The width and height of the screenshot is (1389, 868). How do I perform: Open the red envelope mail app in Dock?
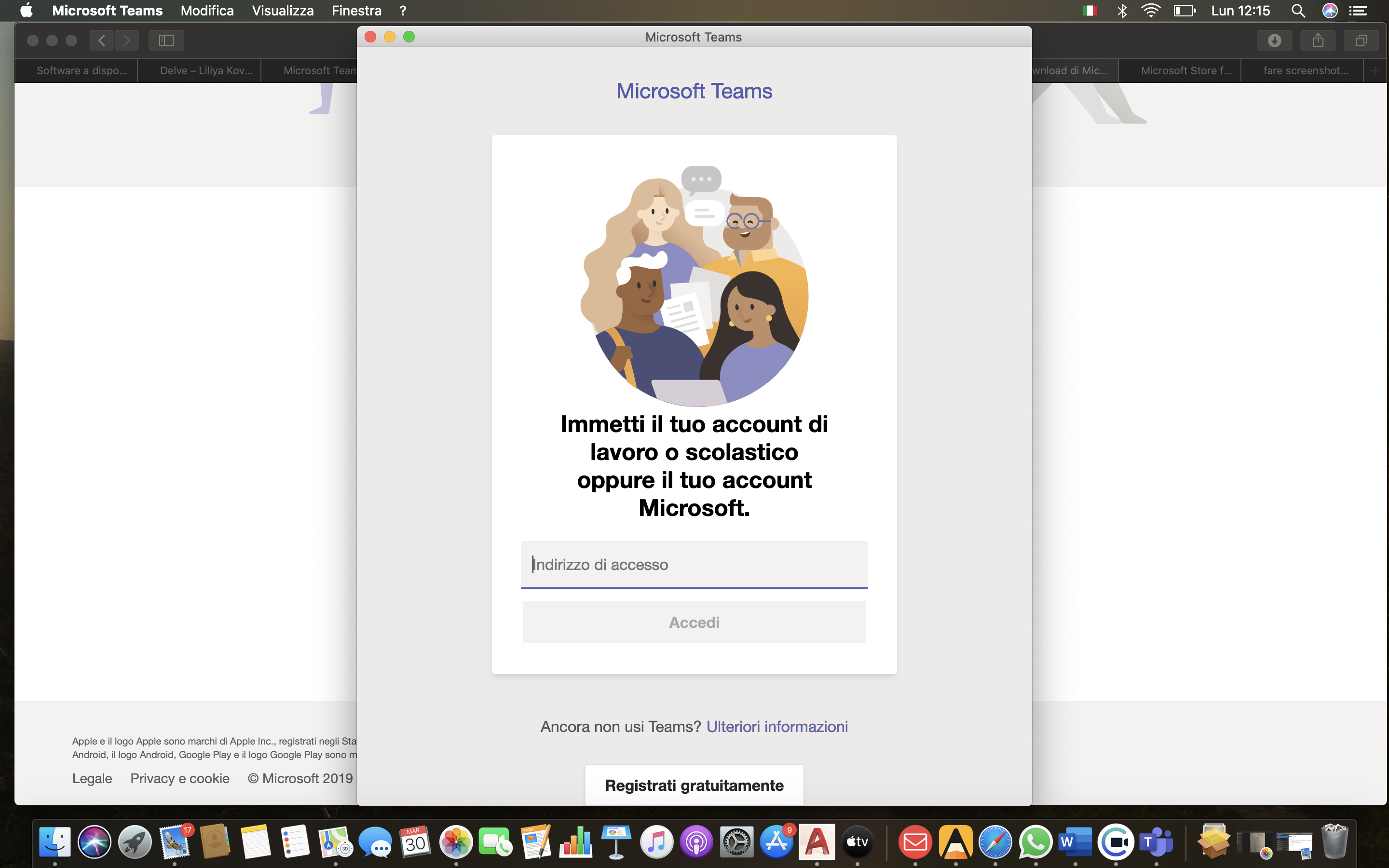(915, 841)
